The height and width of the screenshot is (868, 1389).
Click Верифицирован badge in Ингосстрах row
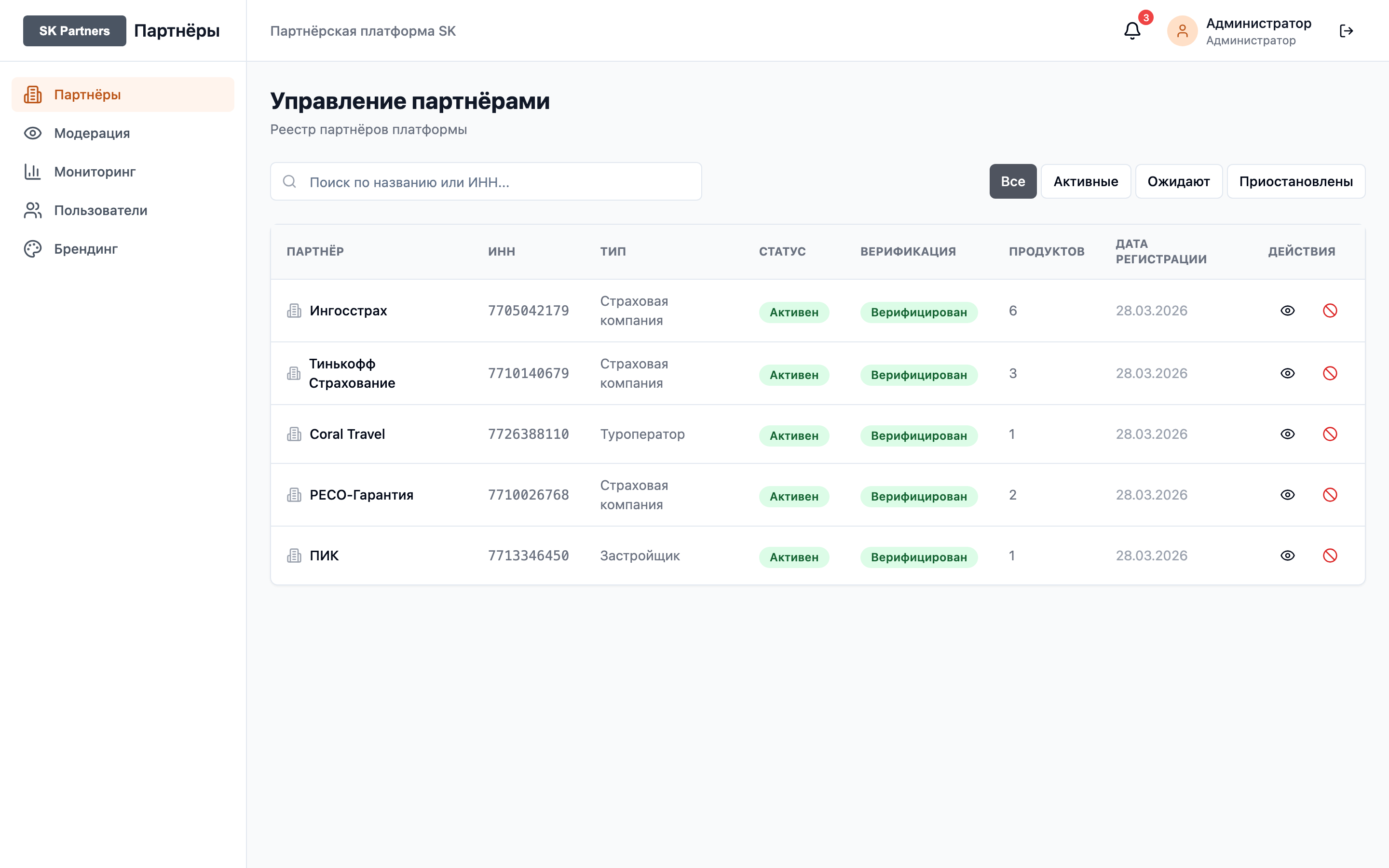[x=918, y=312]
